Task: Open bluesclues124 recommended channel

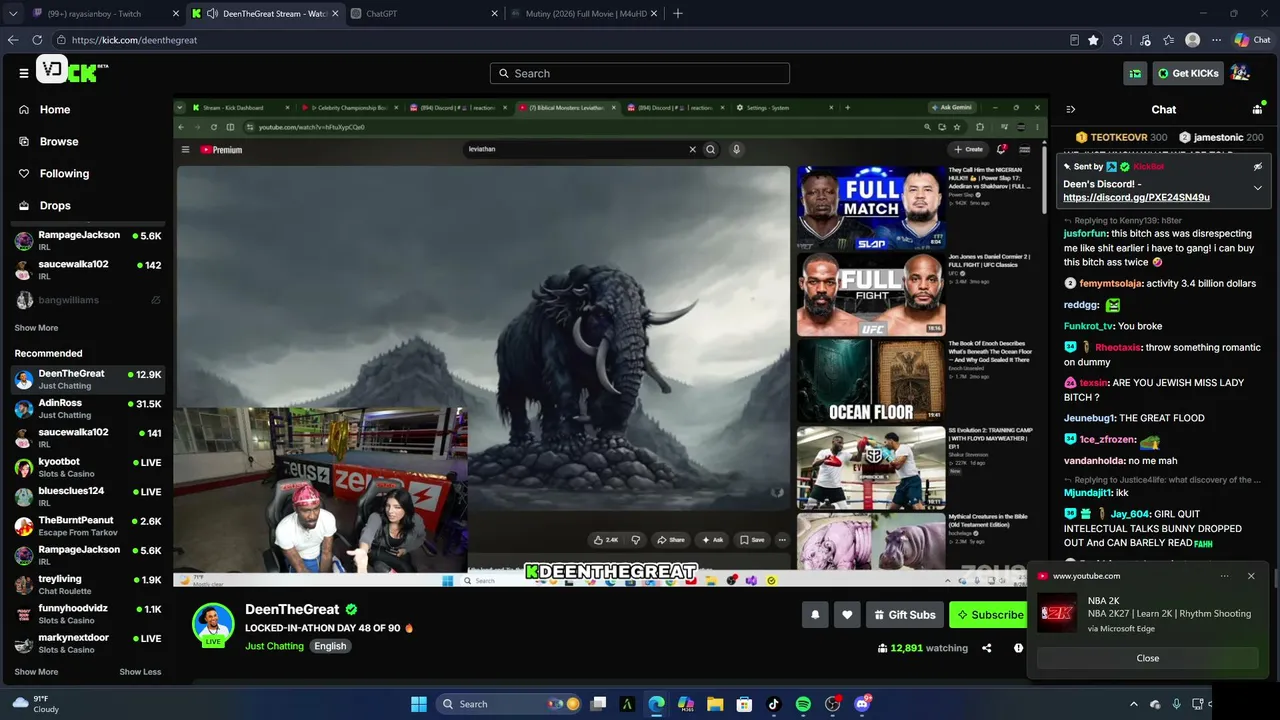Action: tap(88, 497)
